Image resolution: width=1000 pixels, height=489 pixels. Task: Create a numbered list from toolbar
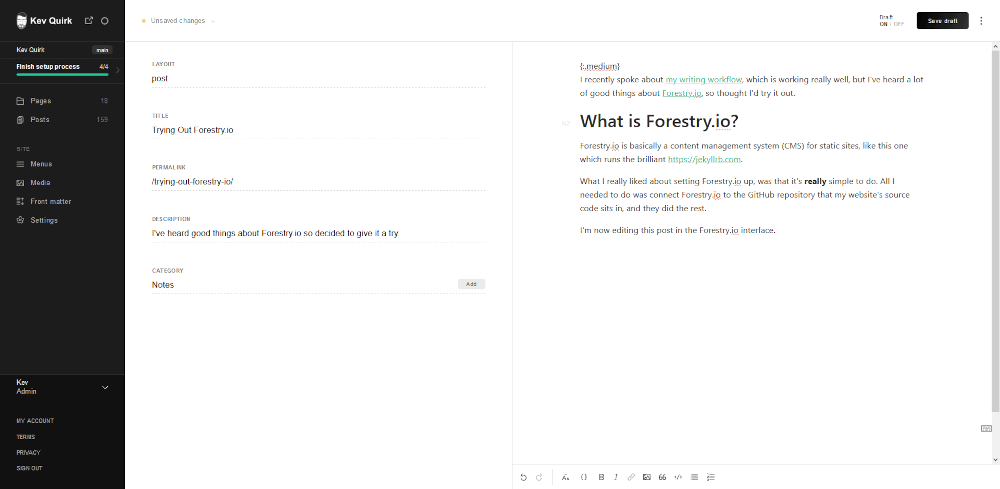[711, 477]
